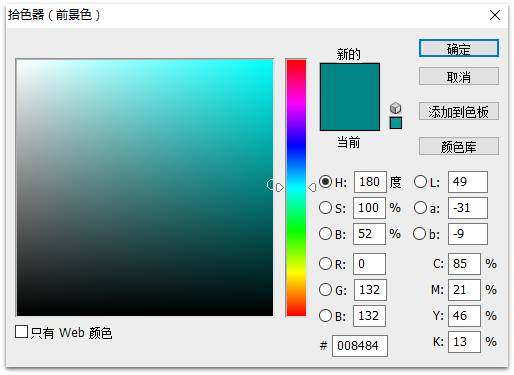Click the R field showing 0
Viewport: 514px width, 375px height.
tap(370, 264)
